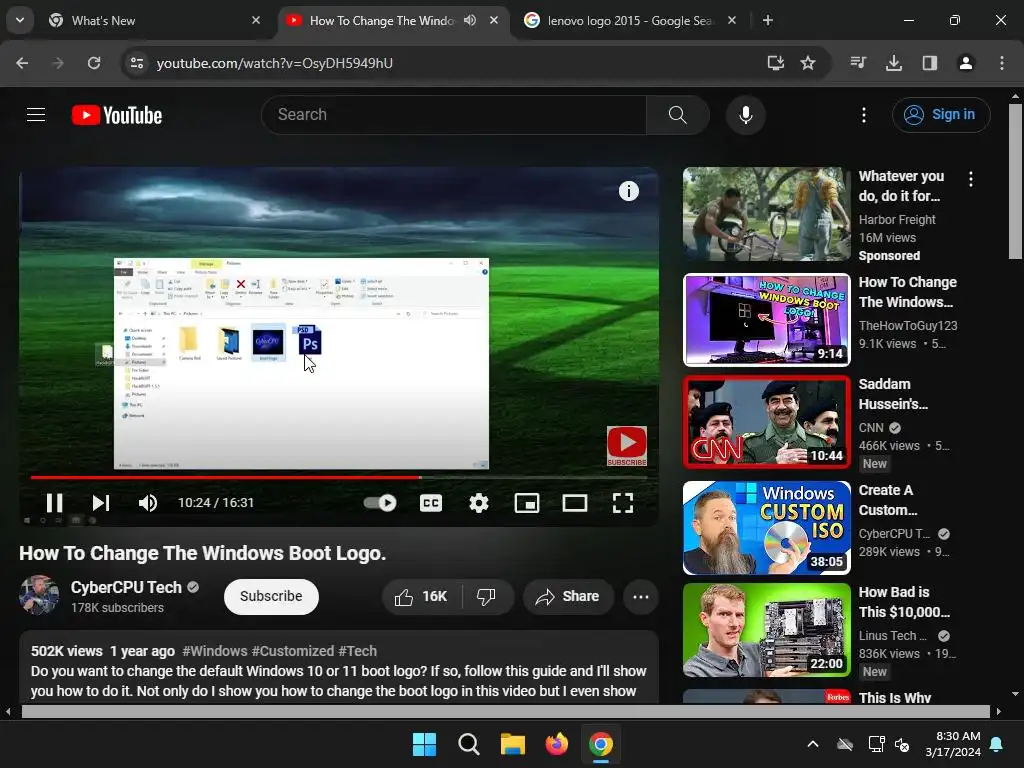Click the Subscribe watermark in video
The height and width of the screenshot is (768, 1024).
click(627, 446)
